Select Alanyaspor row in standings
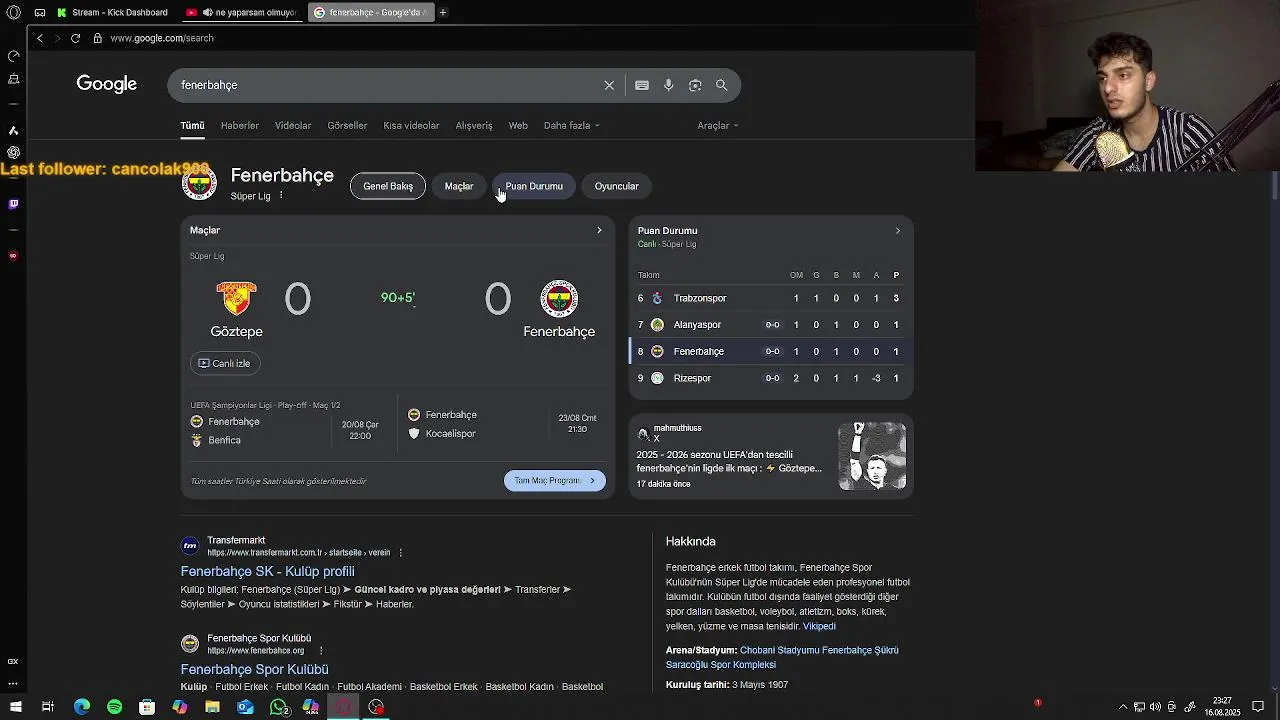 coord(770,325)
